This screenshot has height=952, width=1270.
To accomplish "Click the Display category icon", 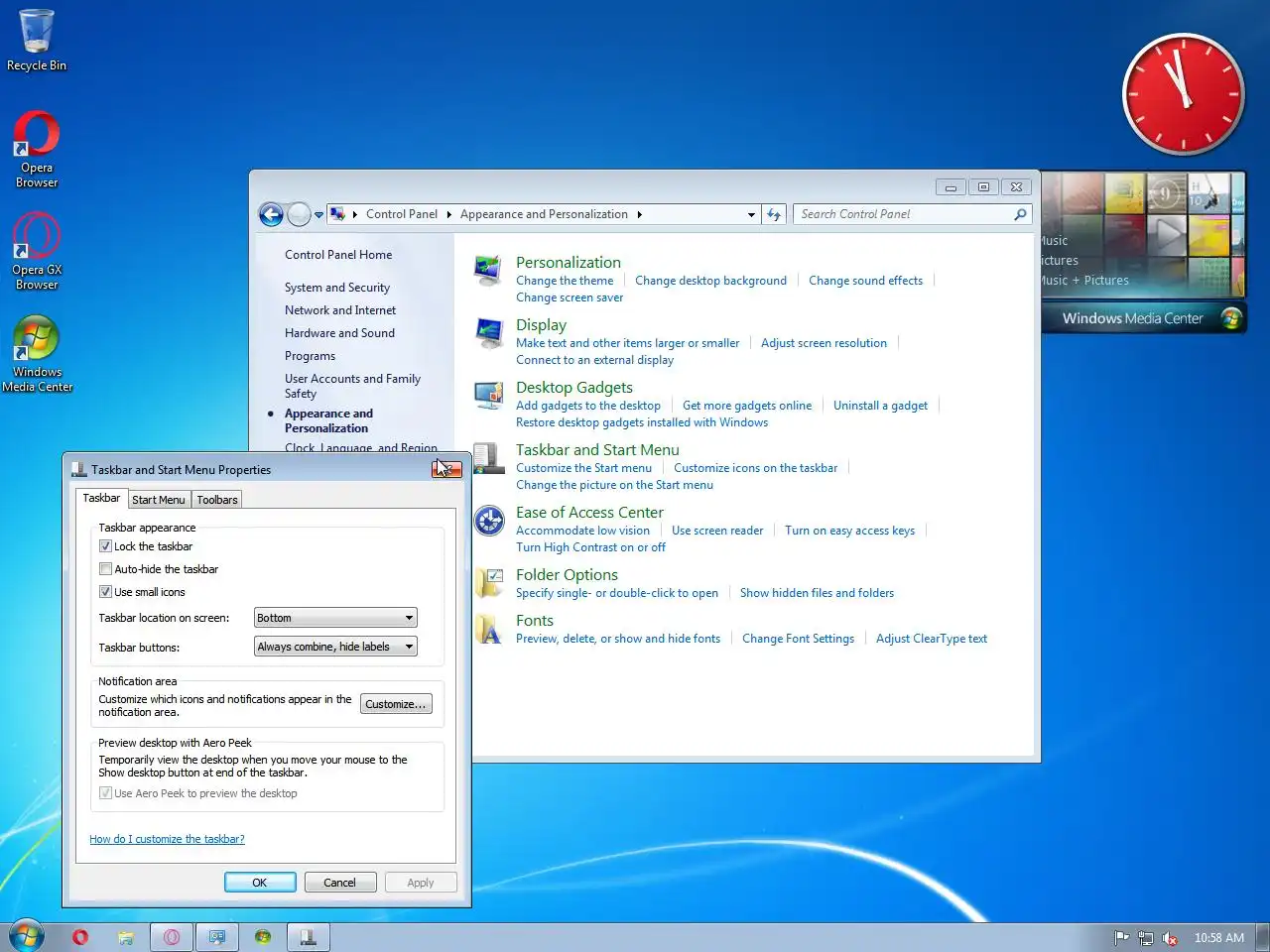I will (x=488, y=332).
